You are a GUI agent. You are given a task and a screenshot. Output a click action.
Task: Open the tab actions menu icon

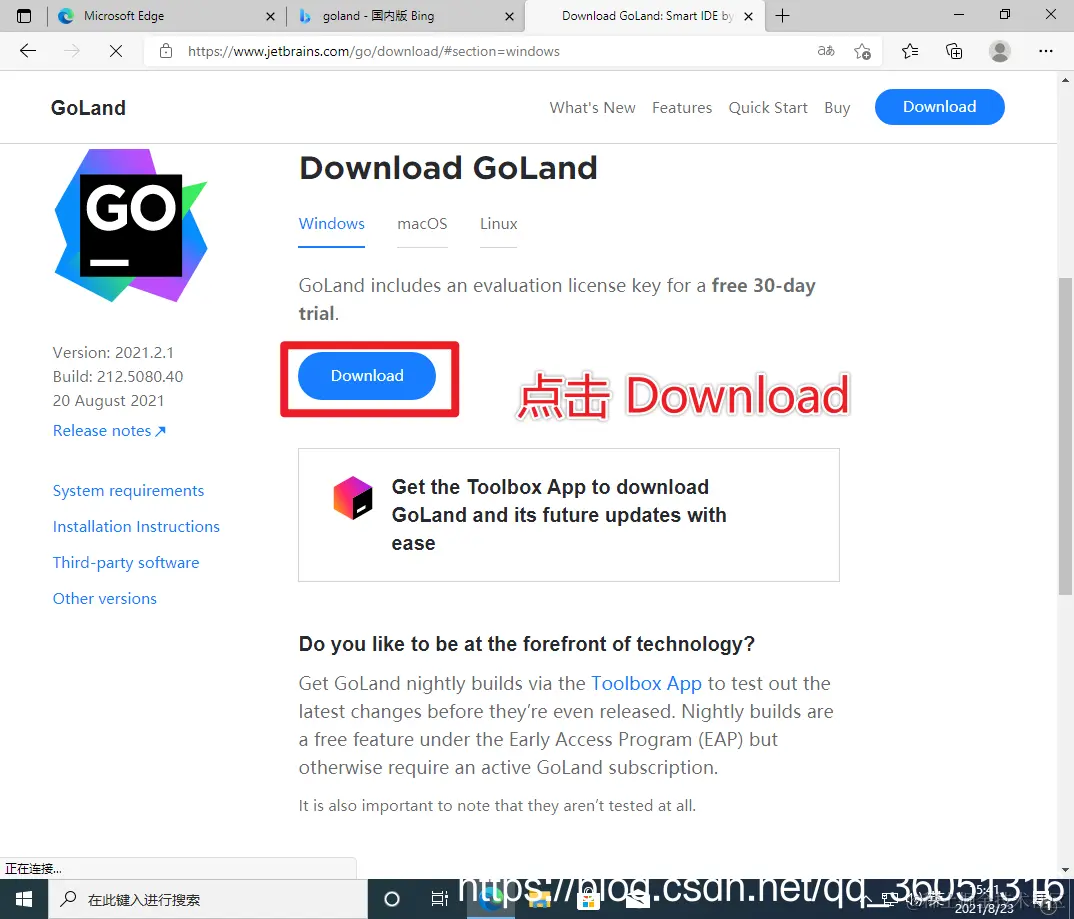(24, 16)
